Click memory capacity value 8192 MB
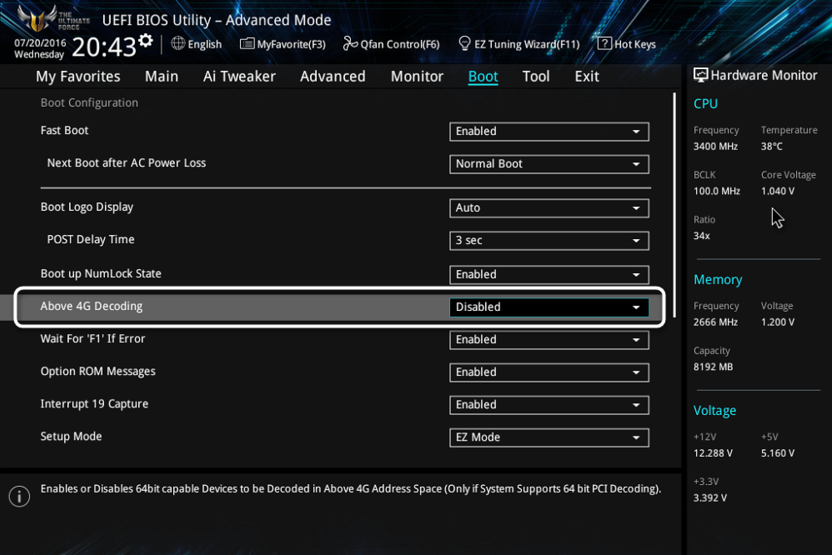Screen dimensions: 832x555 [x=713, y=367]
